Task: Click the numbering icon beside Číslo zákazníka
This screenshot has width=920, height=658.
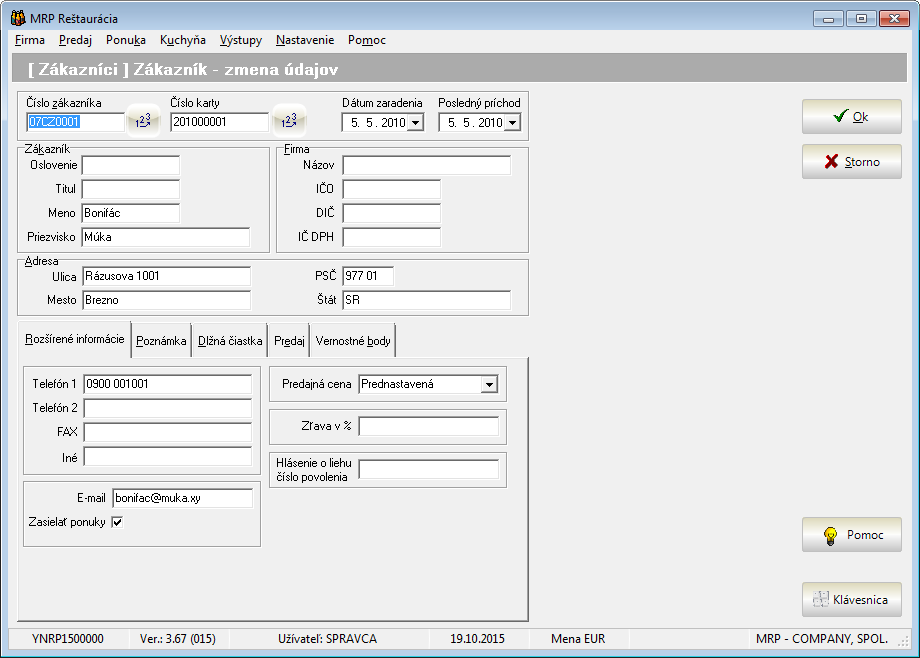Action: tap(144, 122)
